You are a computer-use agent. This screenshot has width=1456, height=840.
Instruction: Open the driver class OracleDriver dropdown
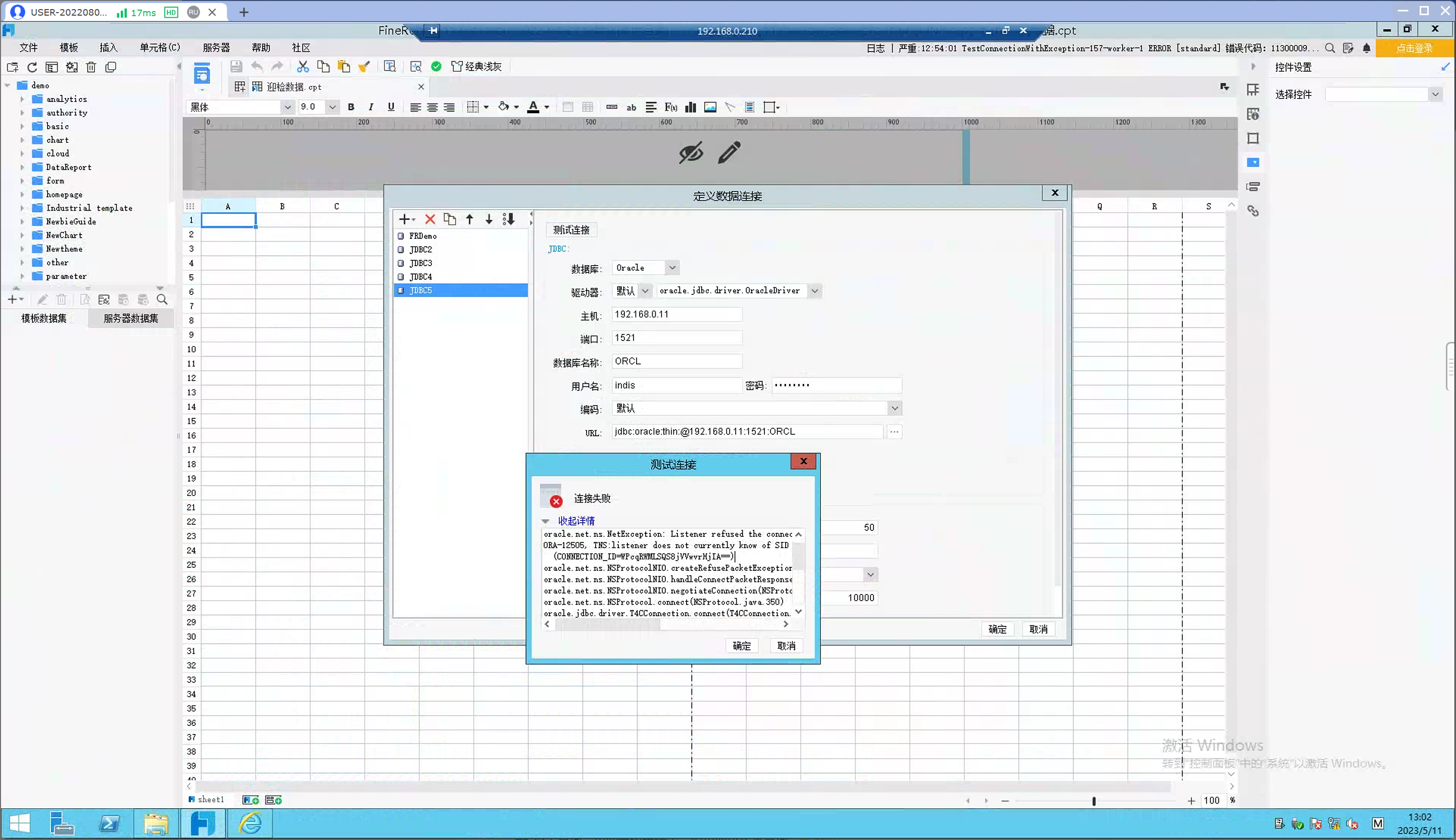point(814,291)
